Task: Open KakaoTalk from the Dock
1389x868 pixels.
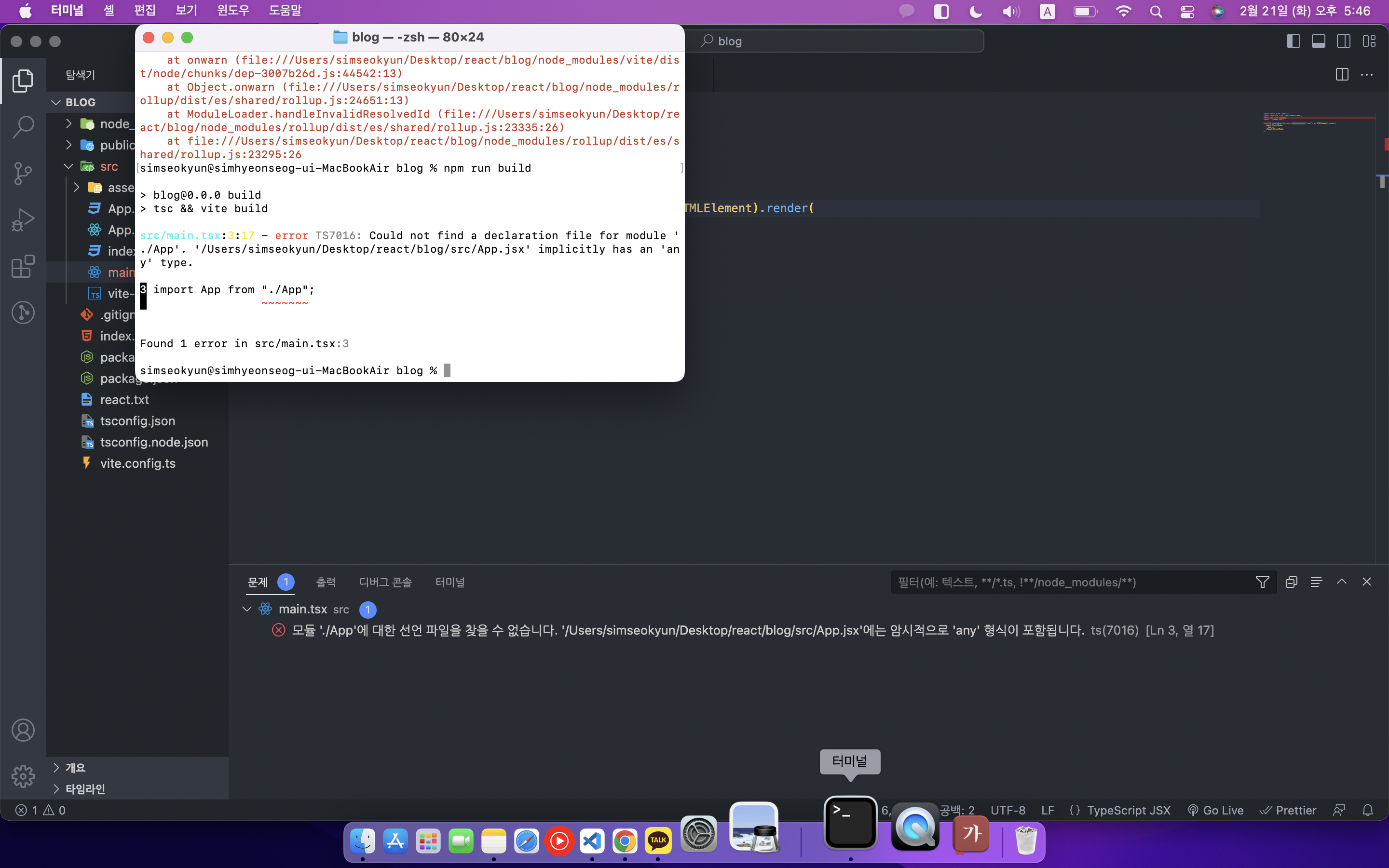Action: [658, 841]
